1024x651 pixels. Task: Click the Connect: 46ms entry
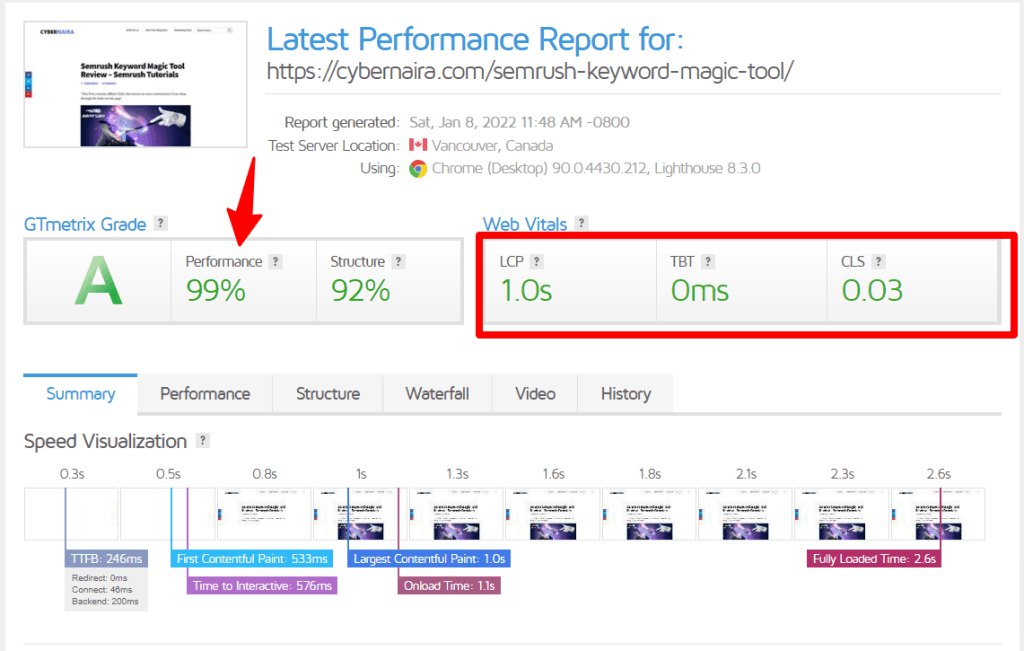pos(102,590)
